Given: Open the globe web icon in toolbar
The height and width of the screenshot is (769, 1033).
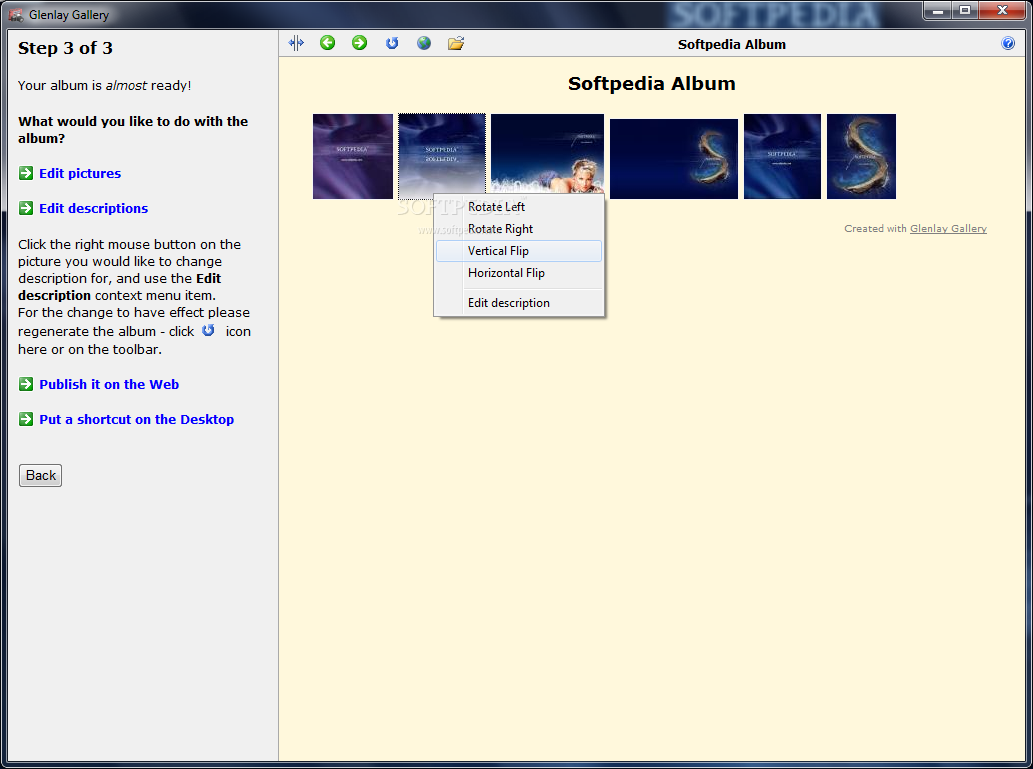Looking at the screenshot, I should 424,43.
